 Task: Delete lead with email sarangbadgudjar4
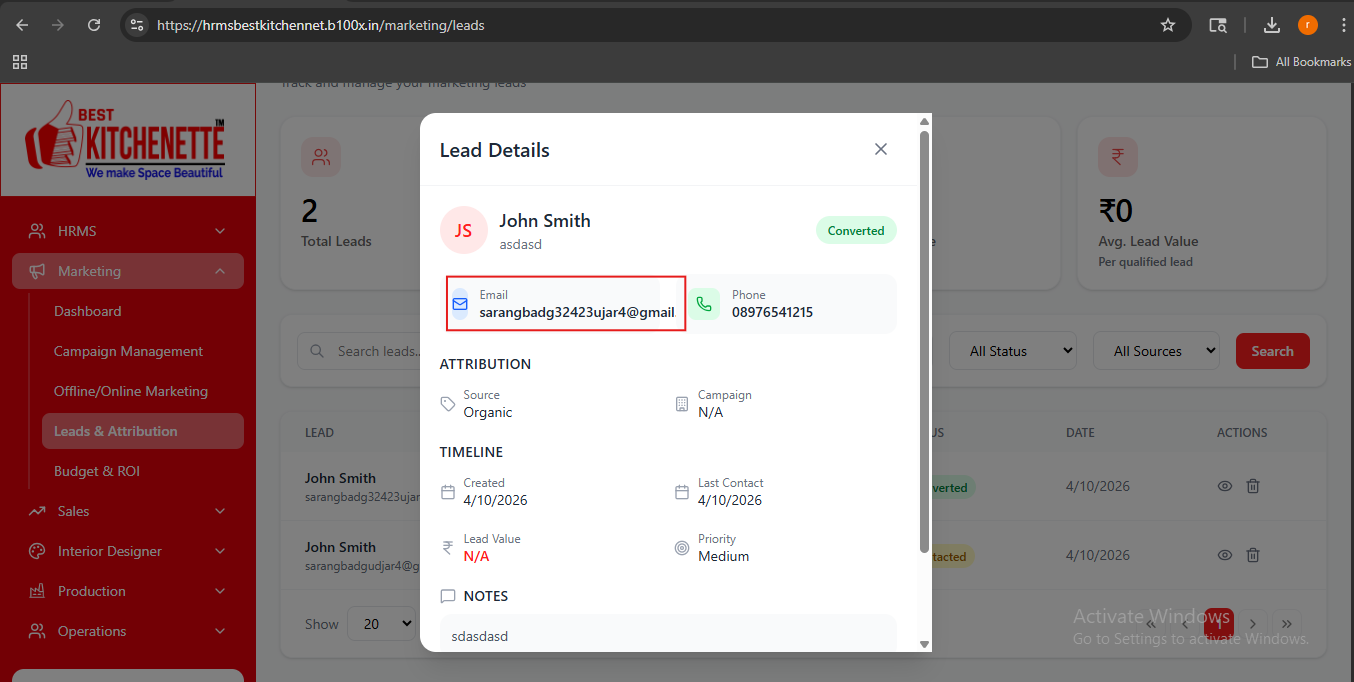[x=1253, y=555]
